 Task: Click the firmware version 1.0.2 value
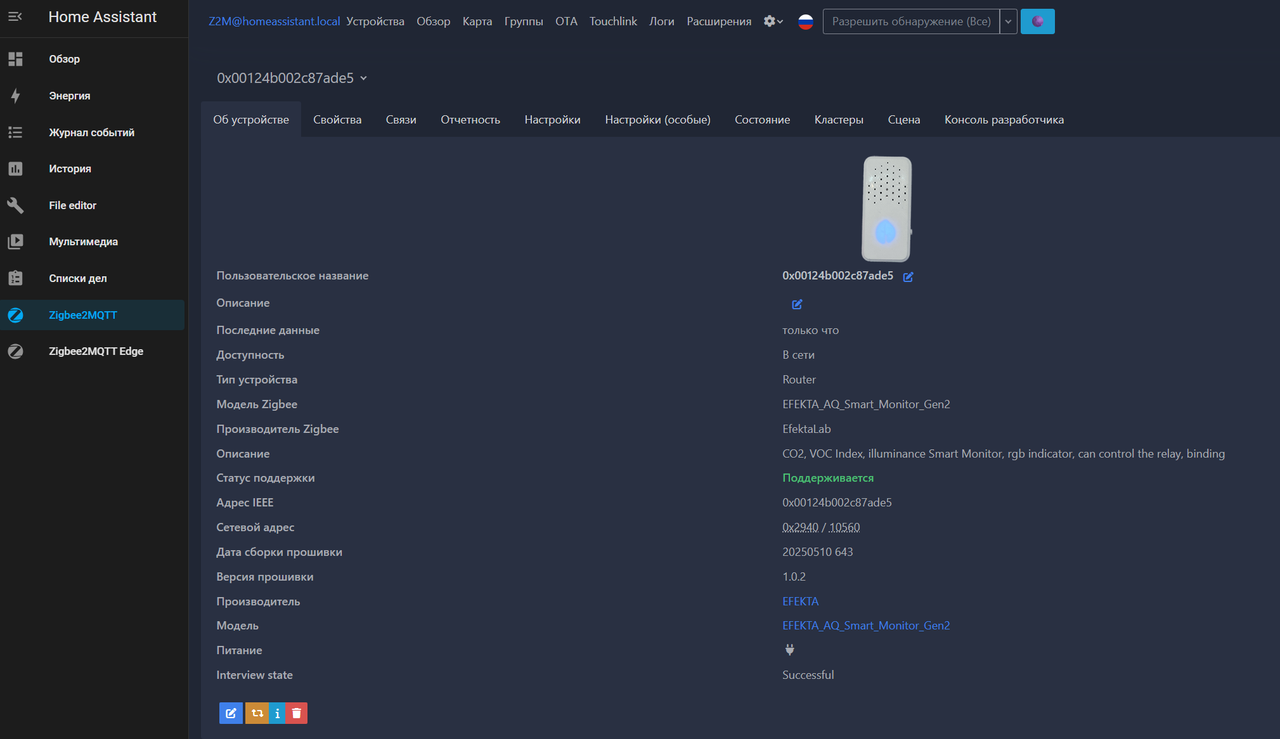click(x=794, y=577)
